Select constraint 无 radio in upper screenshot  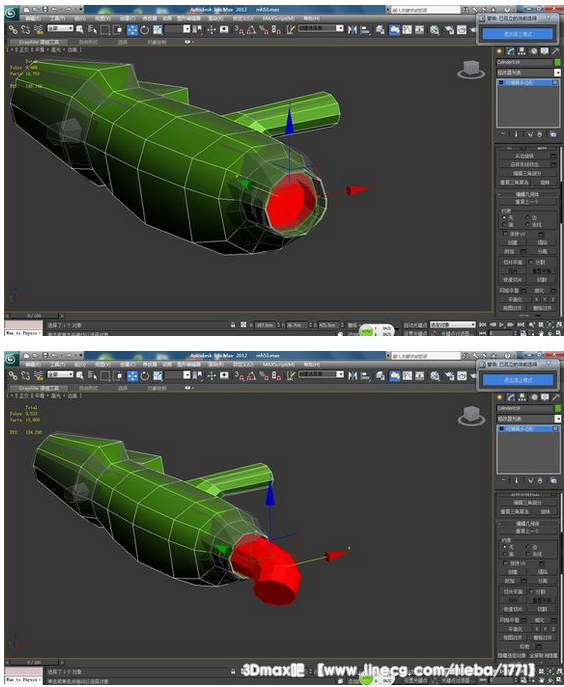tap(504, 217)
